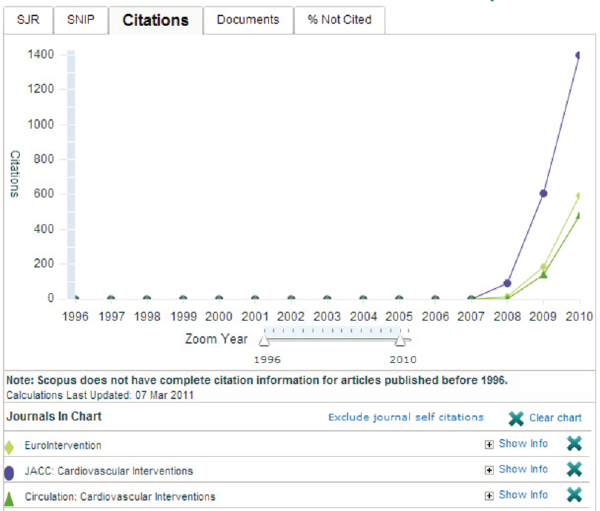Open the % Not Cited tab
The width and height of the screenshot is (600, 511).
339,20
